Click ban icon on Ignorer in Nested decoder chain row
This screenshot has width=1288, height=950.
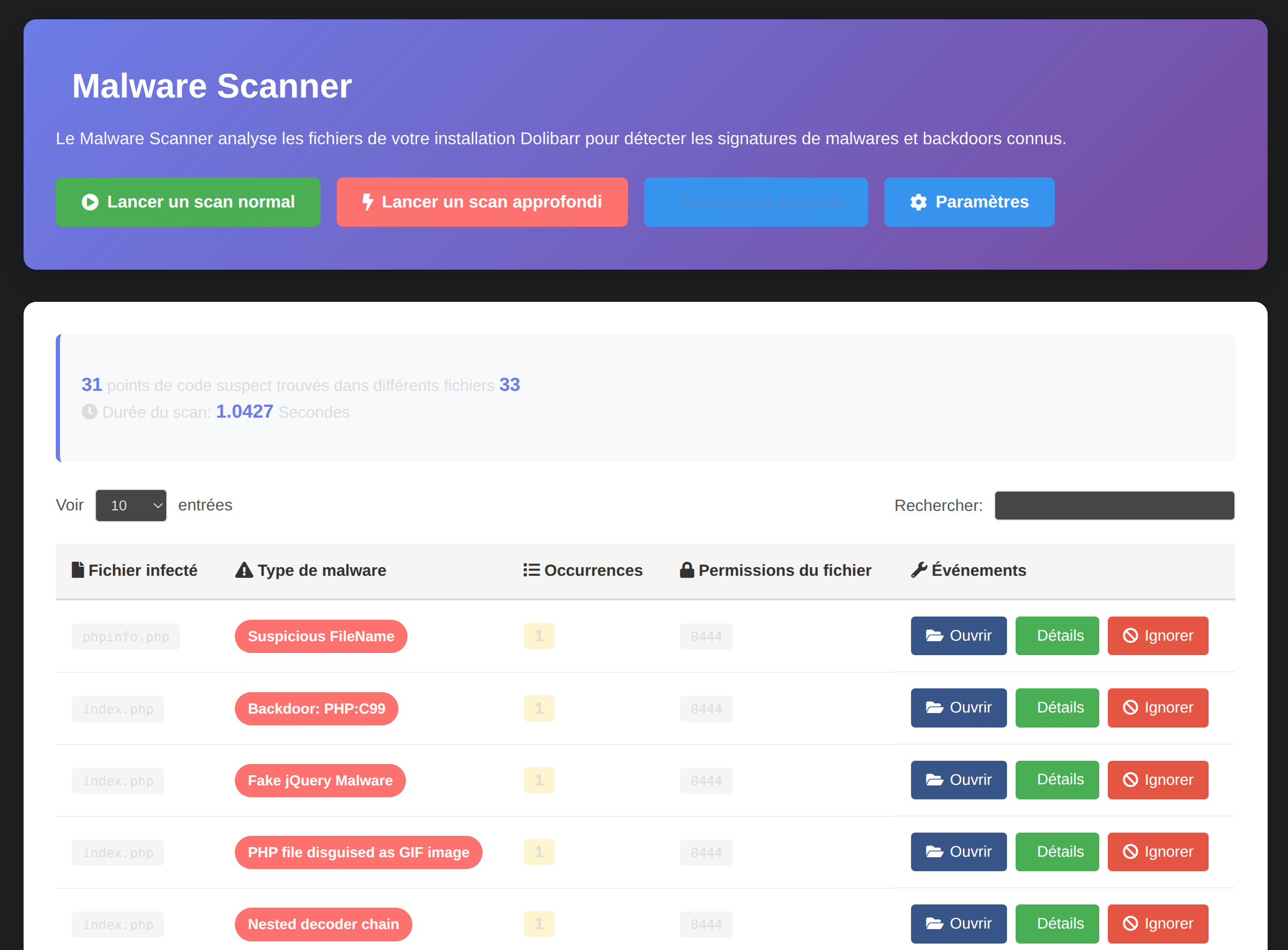1130,924
